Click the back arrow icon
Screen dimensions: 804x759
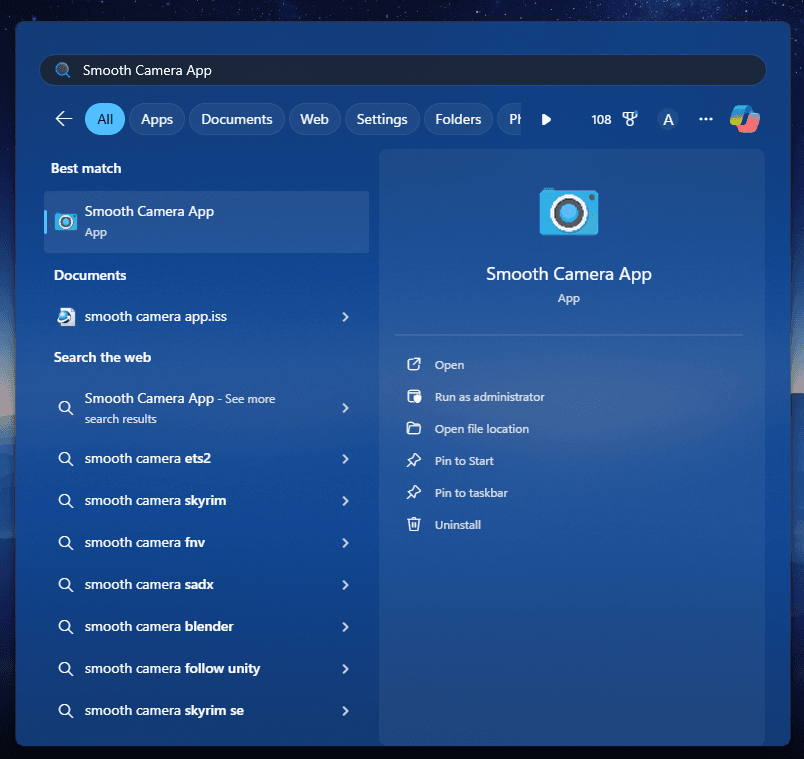[64, 119]
